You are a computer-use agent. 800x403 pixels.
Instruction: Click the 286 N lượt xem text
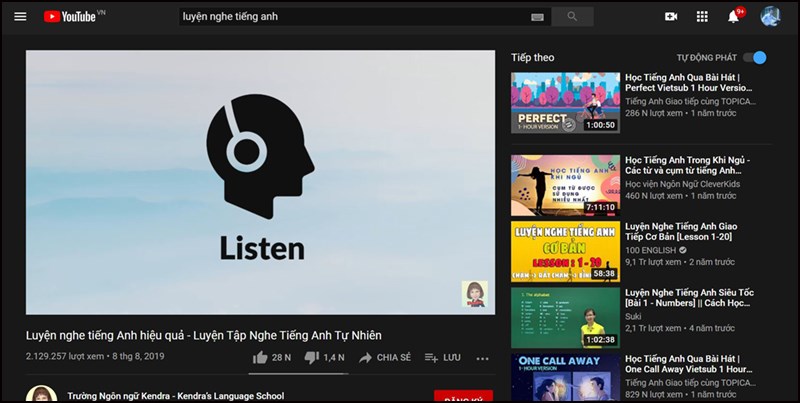654,113
